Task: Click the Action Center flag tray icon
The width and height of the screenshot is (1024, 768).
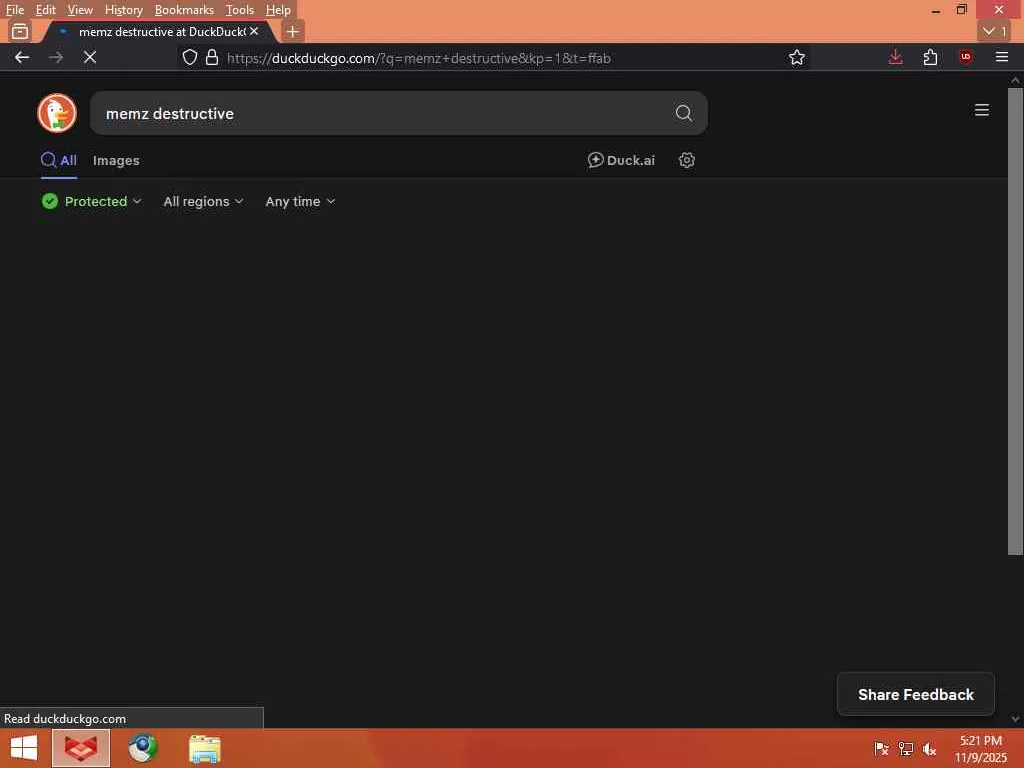Action: point(881,749)
